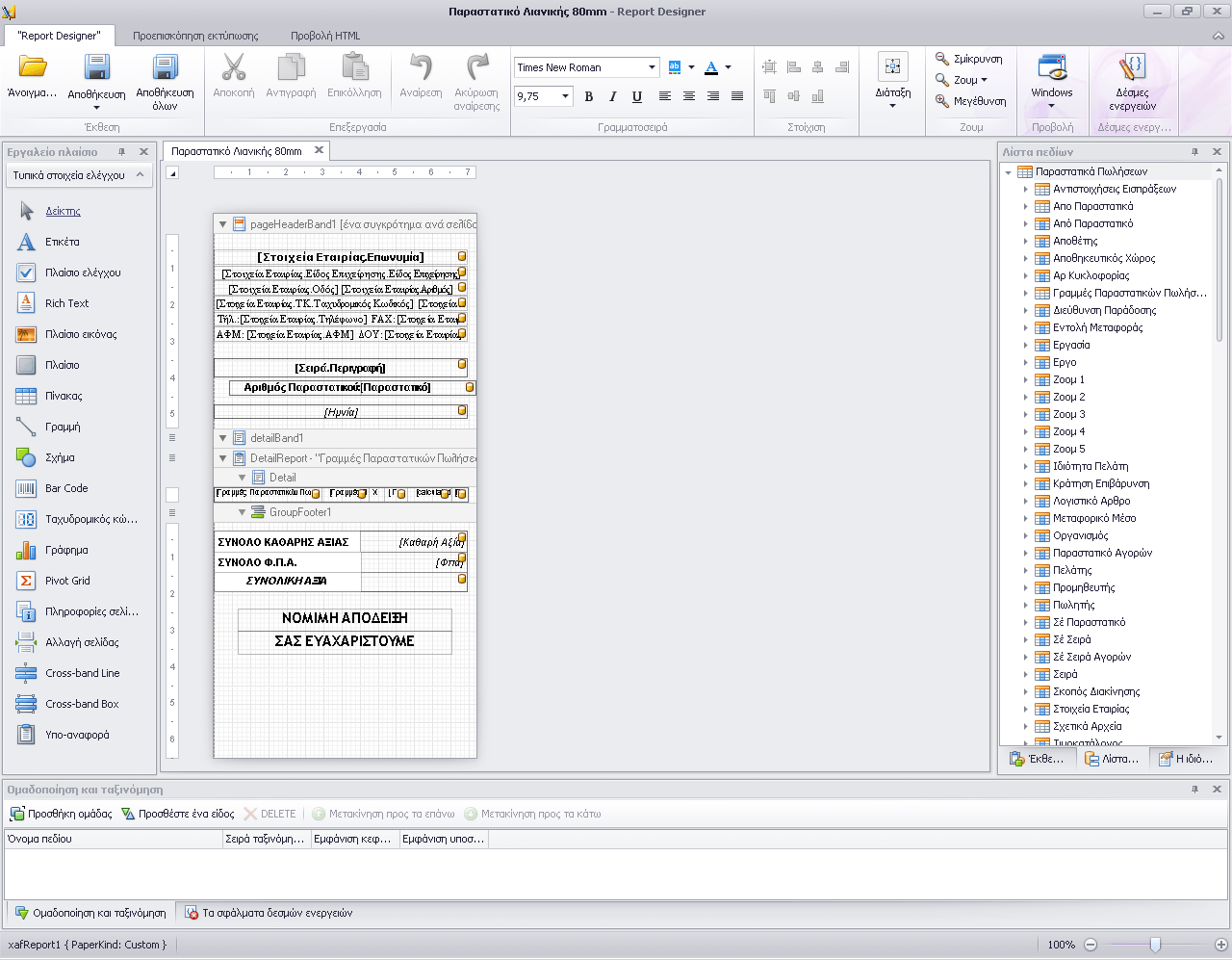Click the zoom slider in status bar
The height and width of the screenshot is (960, 1232).
click(x=1155, y=945)
